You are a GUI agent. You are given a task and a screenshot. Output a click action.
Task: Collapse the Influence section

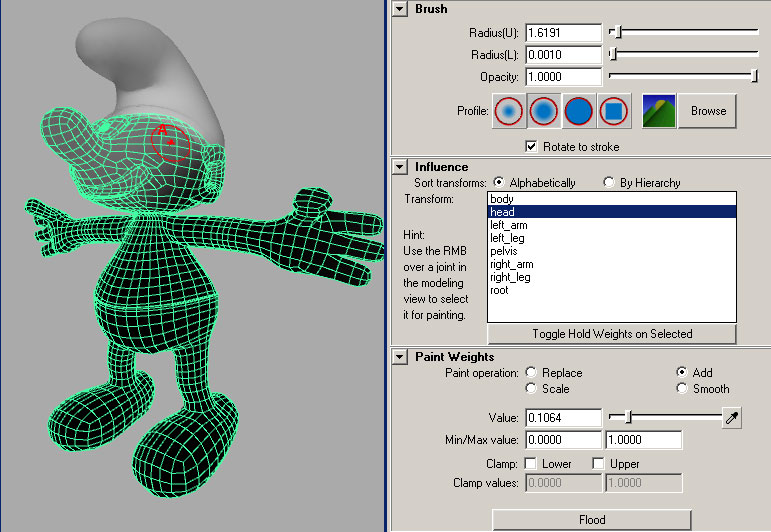[x=400, y=167]
